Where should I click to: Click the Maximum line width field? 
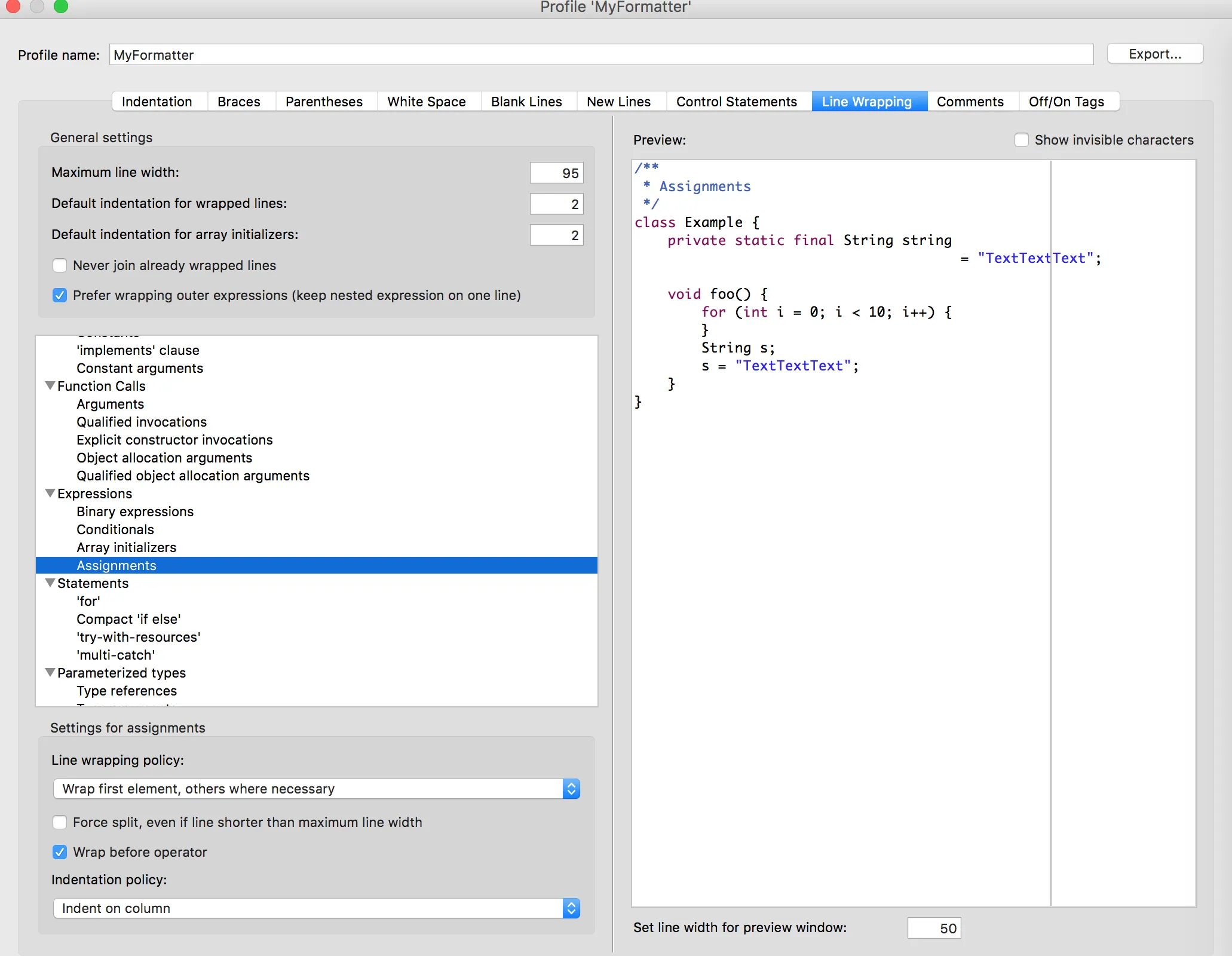pos(556,173)
